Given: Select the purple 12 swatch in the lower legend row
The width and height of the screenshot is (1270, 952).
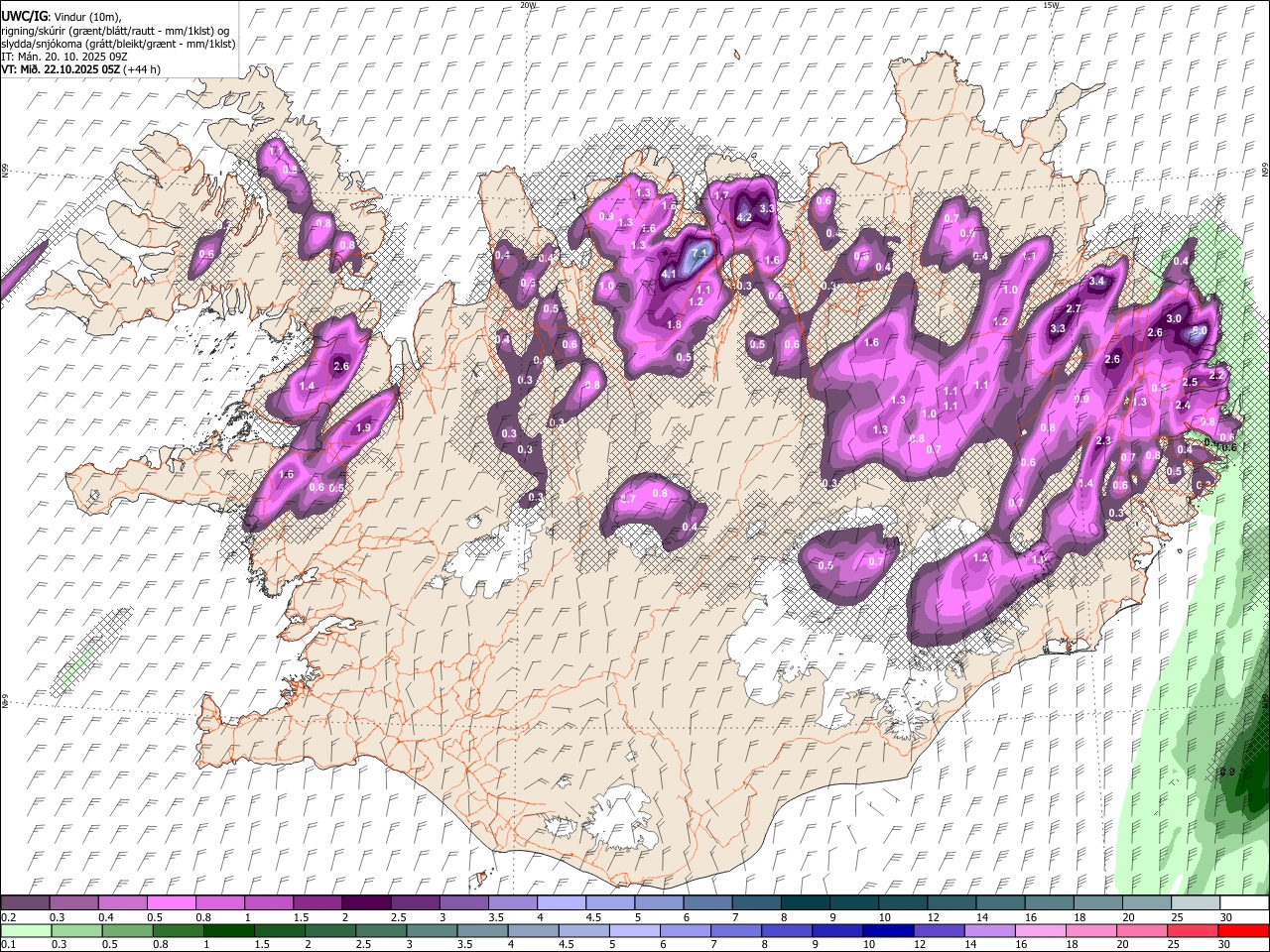Looking at the screenshot, I should tap(938, 931).
